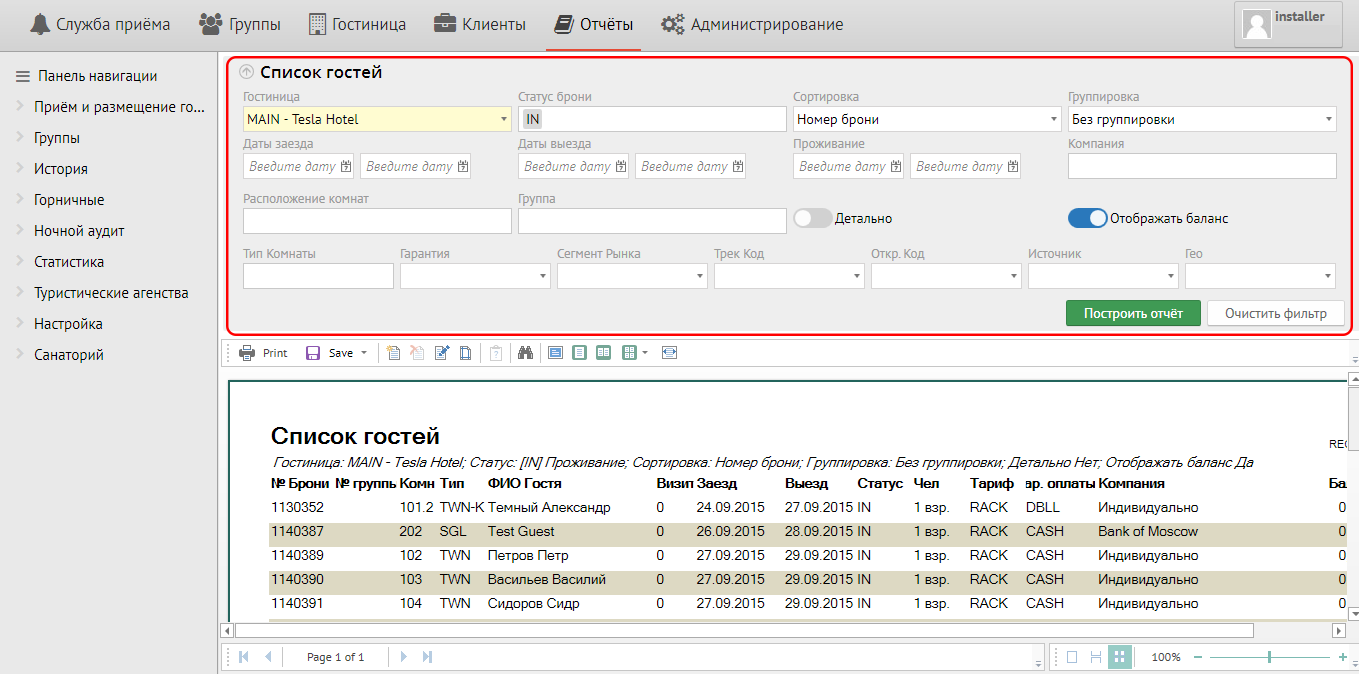Click the Очистить фильтр button
Screen dimensions: 1359x674
click(x=1275, y=313)
